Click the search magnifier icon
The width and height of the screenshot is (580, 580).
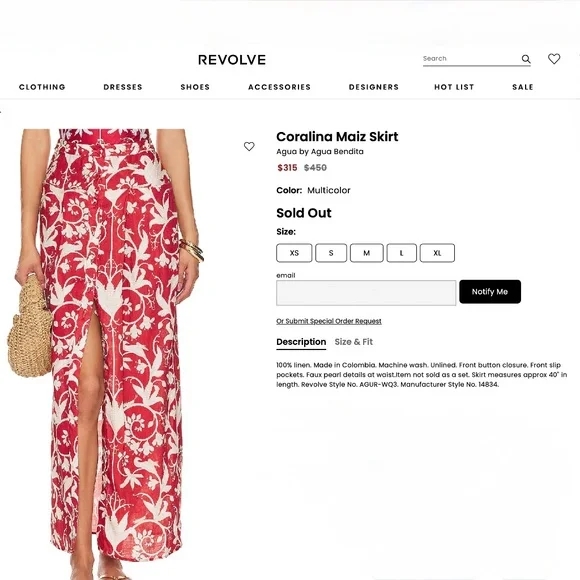point(526,59)
